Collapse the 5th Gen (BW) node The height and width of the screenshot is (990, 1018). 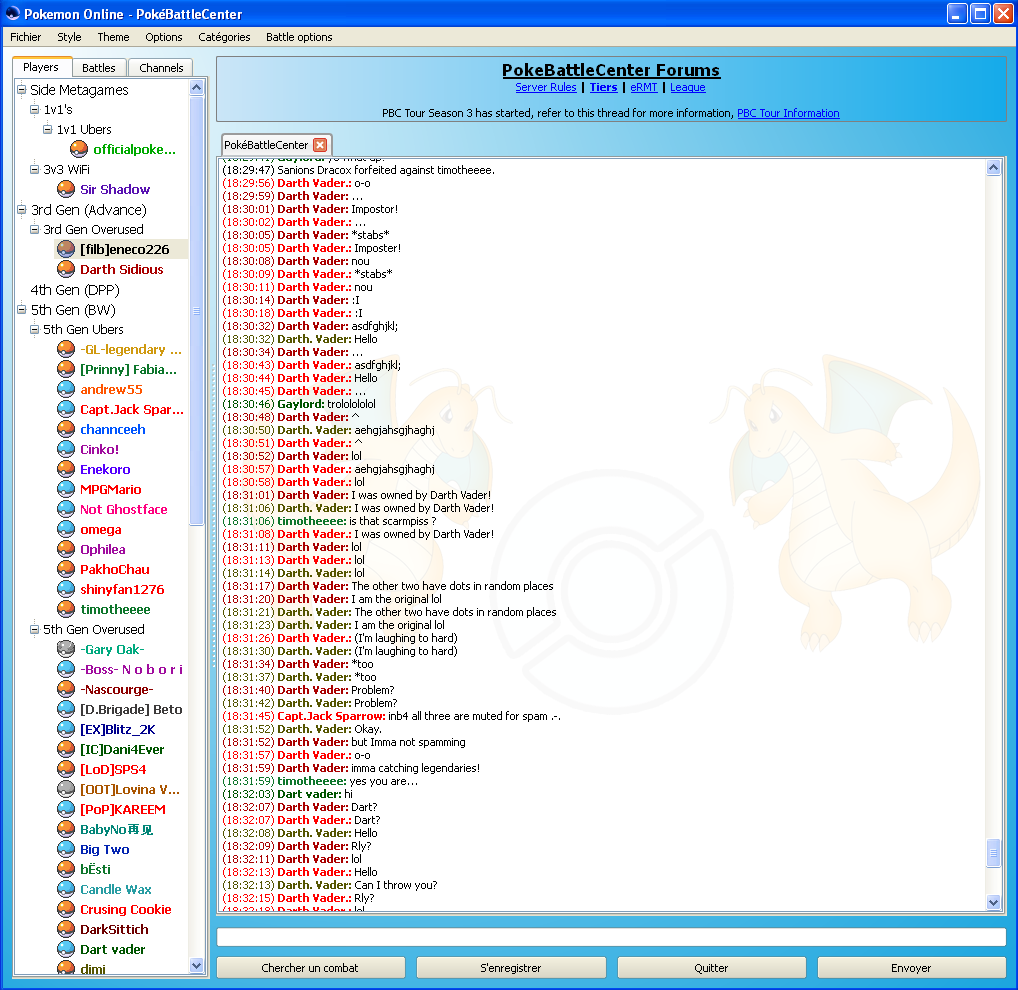(21, 310)
